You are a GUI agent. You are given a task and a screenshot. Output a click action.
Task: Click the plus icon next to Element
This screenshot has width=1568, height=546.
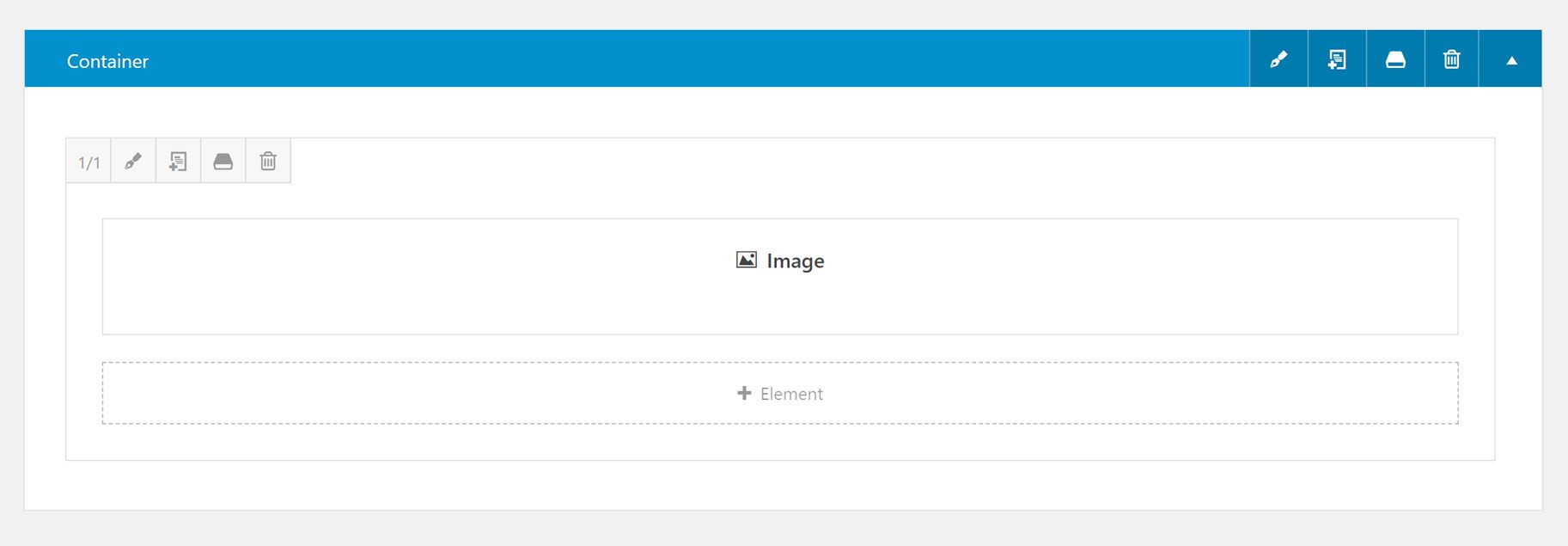pyautogui.click(x=744, y=393)
